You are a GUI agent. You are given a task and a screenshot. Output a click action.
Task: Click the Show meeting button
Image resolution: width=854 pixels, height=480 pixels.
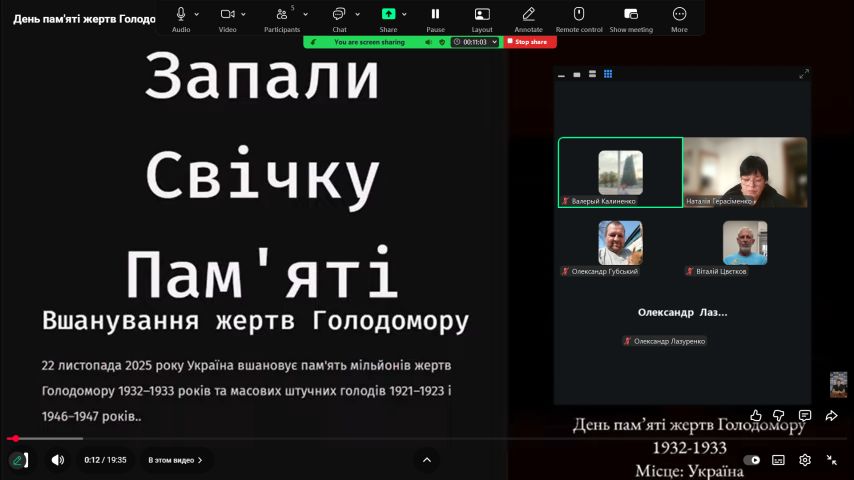click(x=630, y=16)
